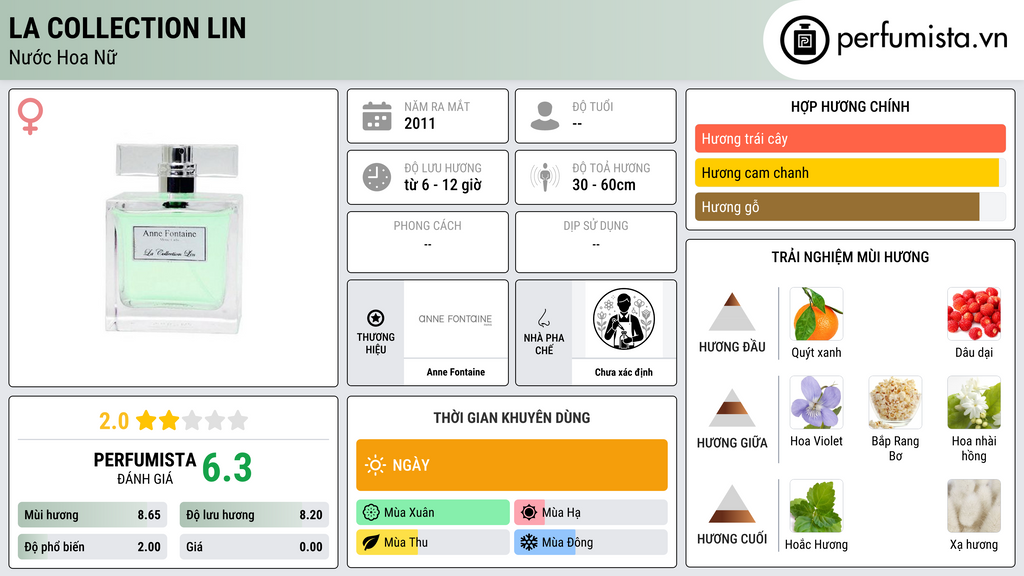
Task: Click the perfumer illustration round icon
Action: (x=624, y=319)
